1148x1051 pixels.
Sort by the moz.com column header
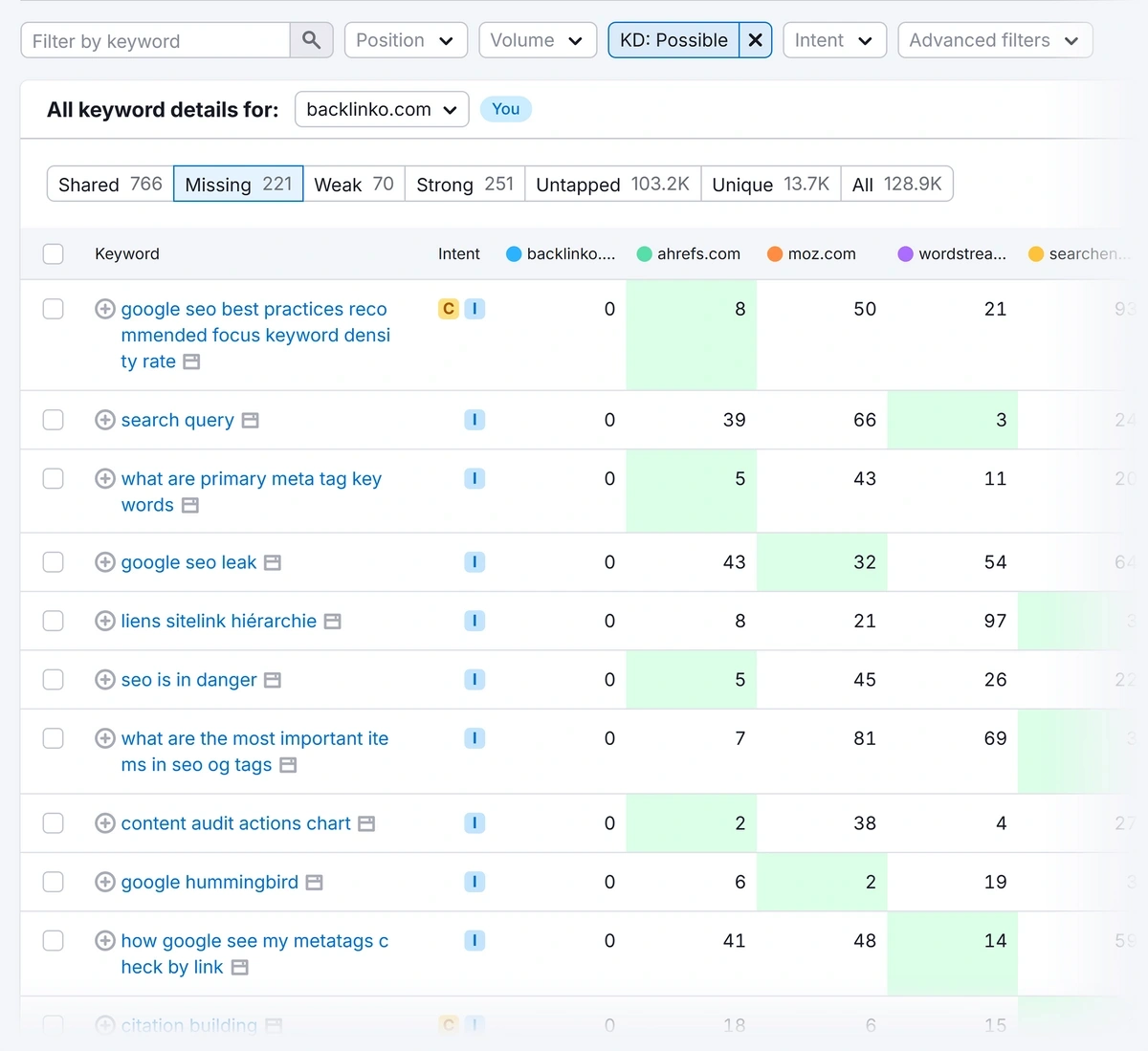811,253
